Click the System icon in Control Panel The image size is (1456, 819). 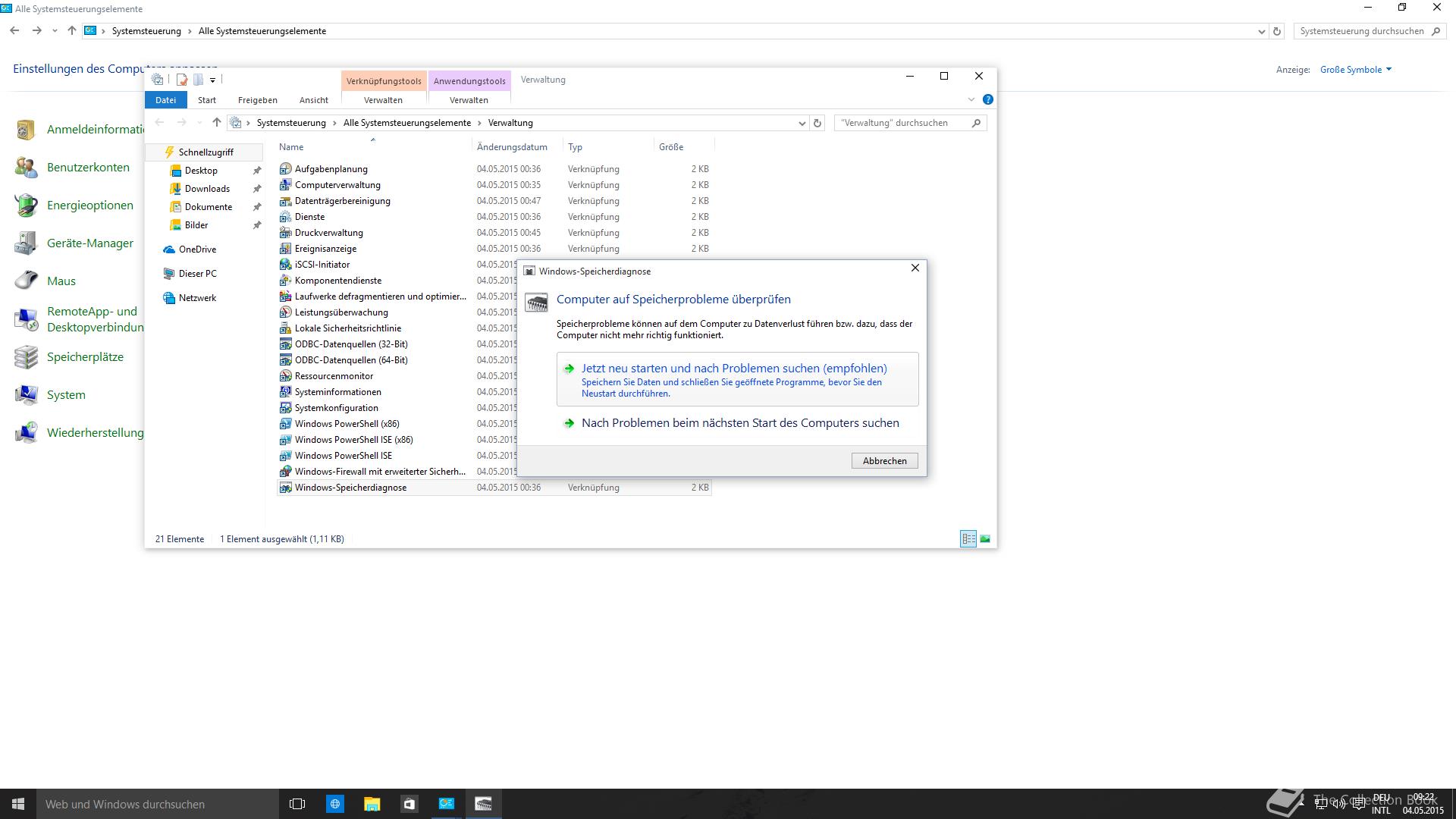coord(26,395)
